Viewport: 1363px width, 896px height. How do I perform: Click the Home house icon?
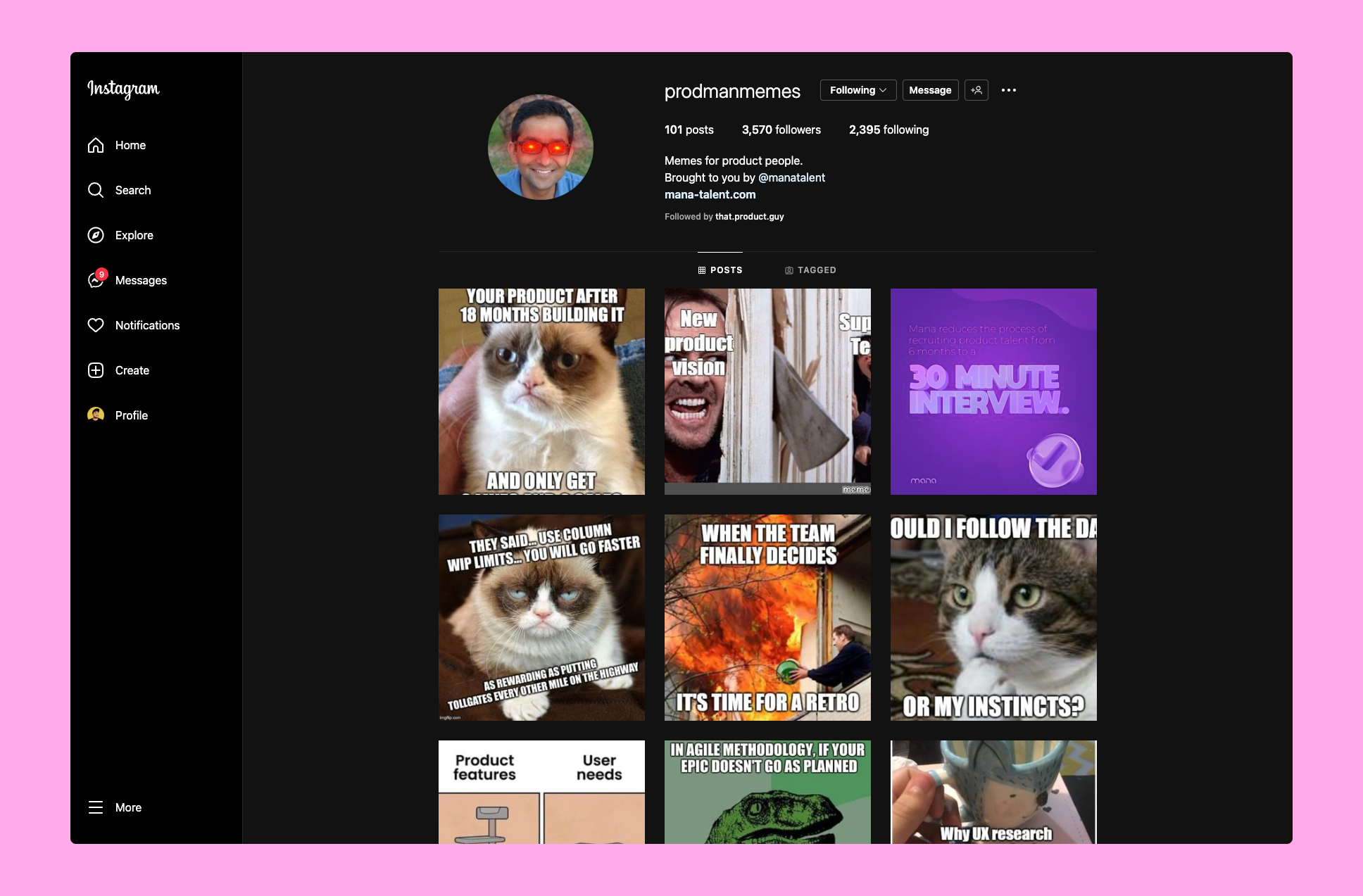tap(96, 145)
